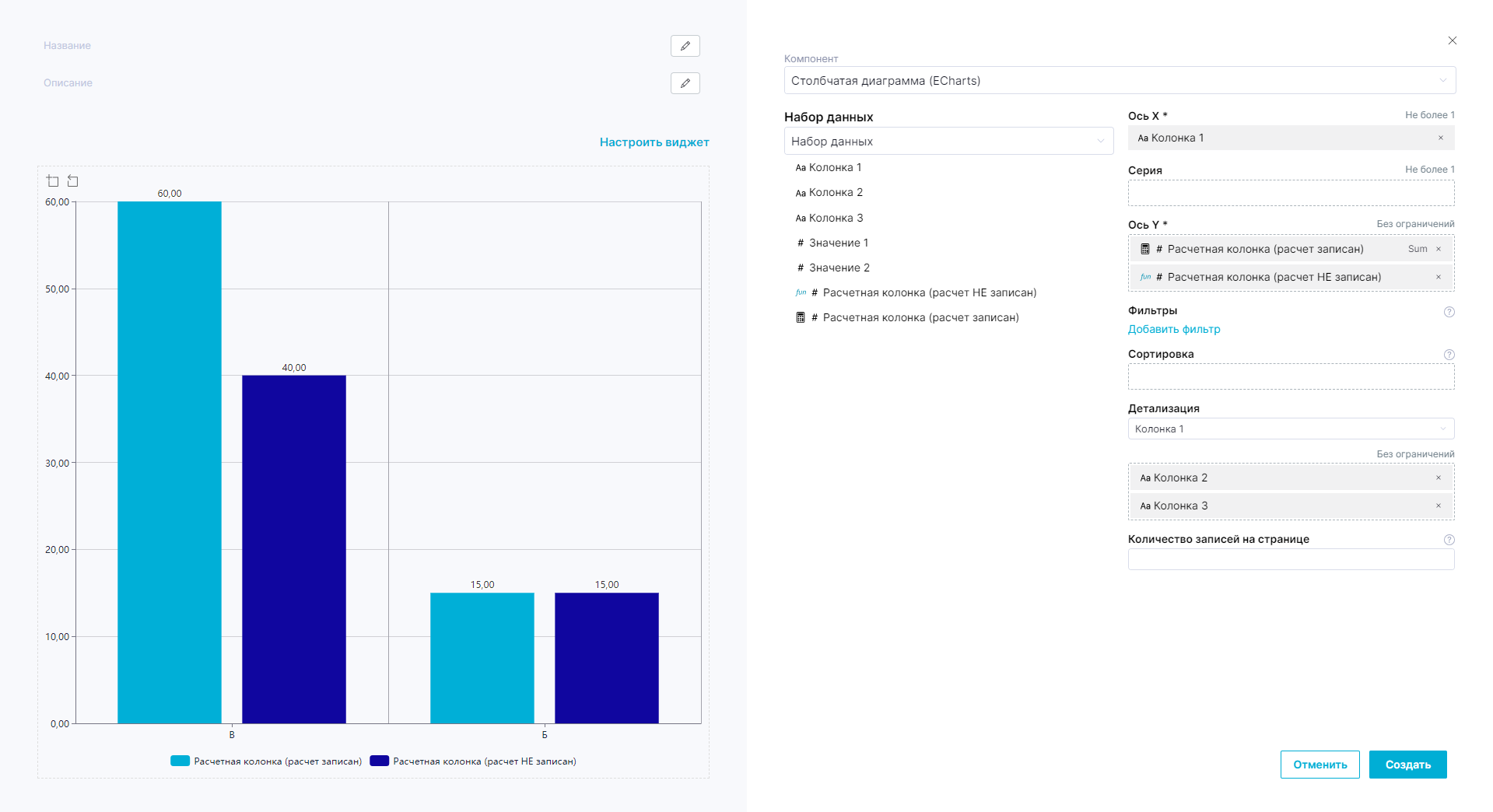Image resolution: width=1493 pixels, height=812 pixels.
Task: Select Значение 1 in dataset field list
Action: click(838, 243)
